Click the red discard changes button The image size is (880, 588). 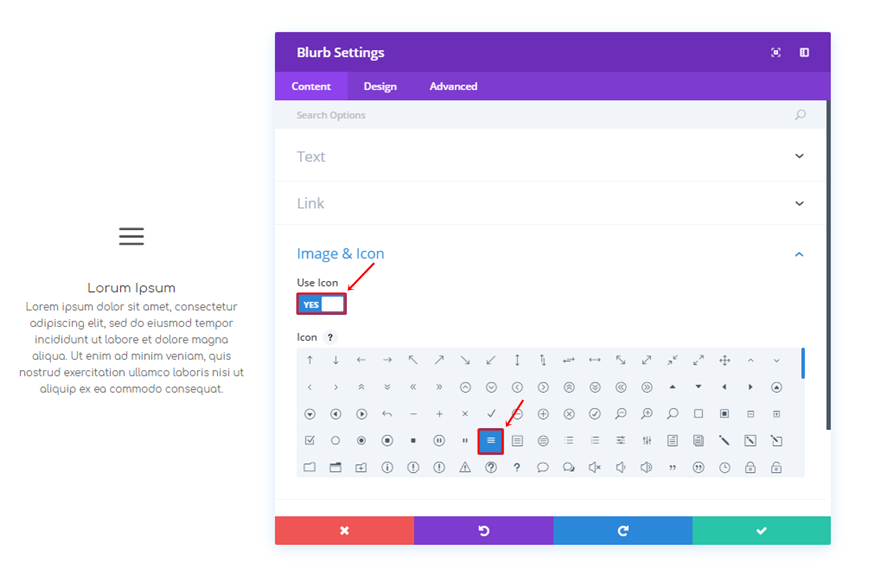tap(344, 531)
